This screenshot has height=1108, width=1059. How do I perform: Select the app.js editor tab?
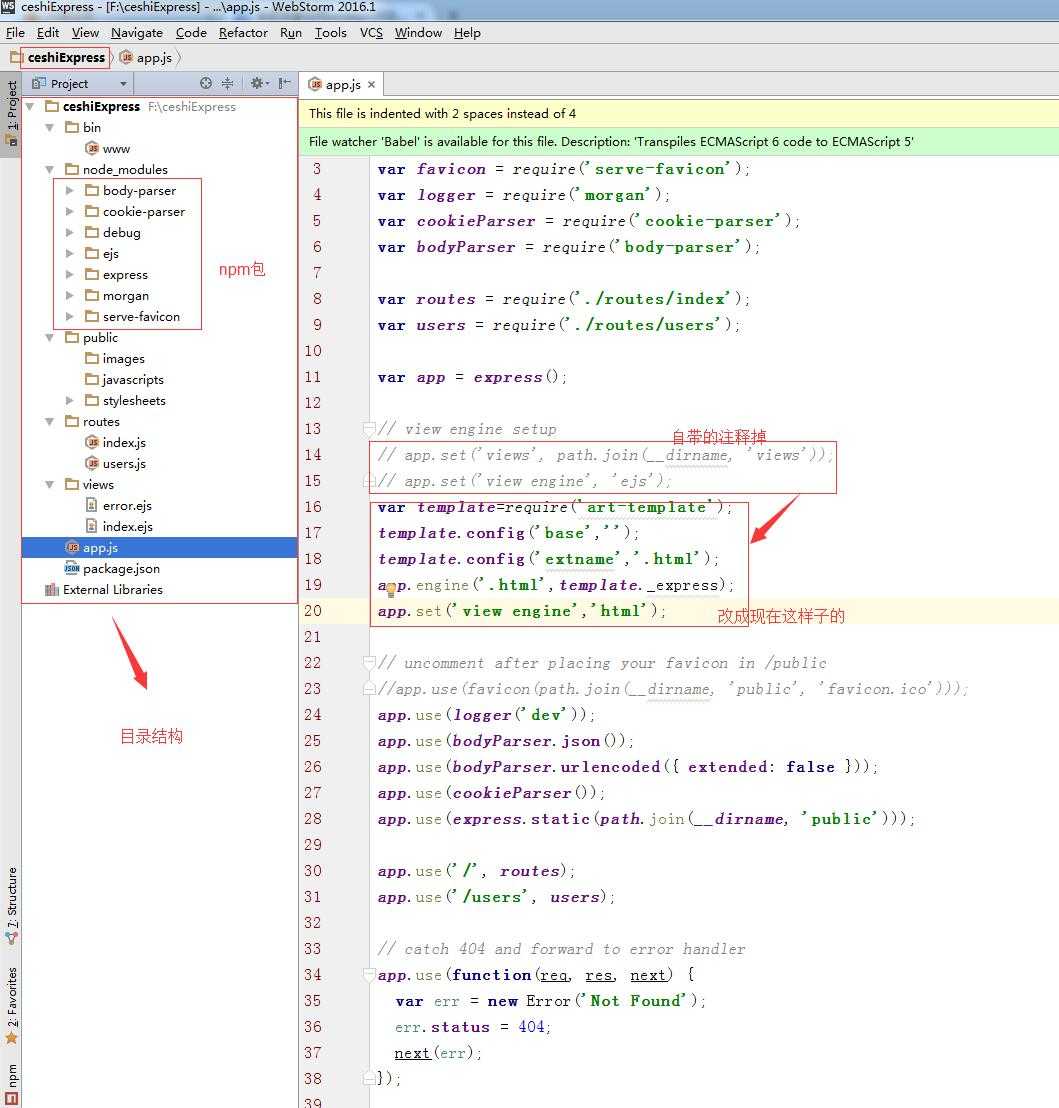point(342,84)
